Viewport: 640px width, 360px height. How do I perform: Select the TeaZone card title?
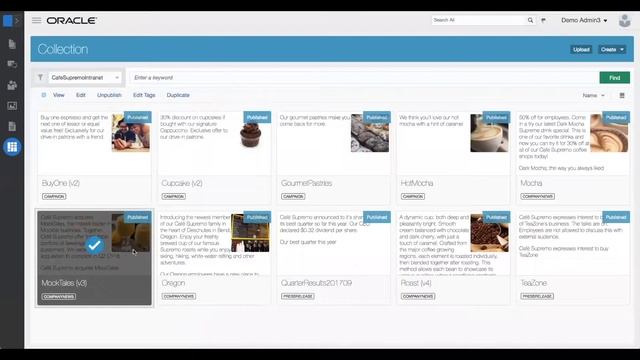[x=533, y=283]
